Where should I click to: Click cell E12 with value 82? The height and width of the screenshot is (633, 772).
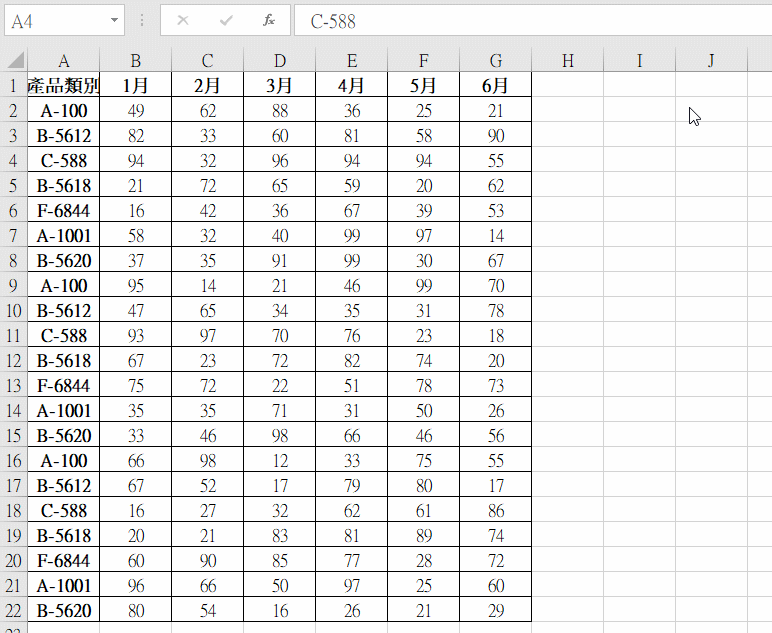pyautogui.click(x=352, y=360)
